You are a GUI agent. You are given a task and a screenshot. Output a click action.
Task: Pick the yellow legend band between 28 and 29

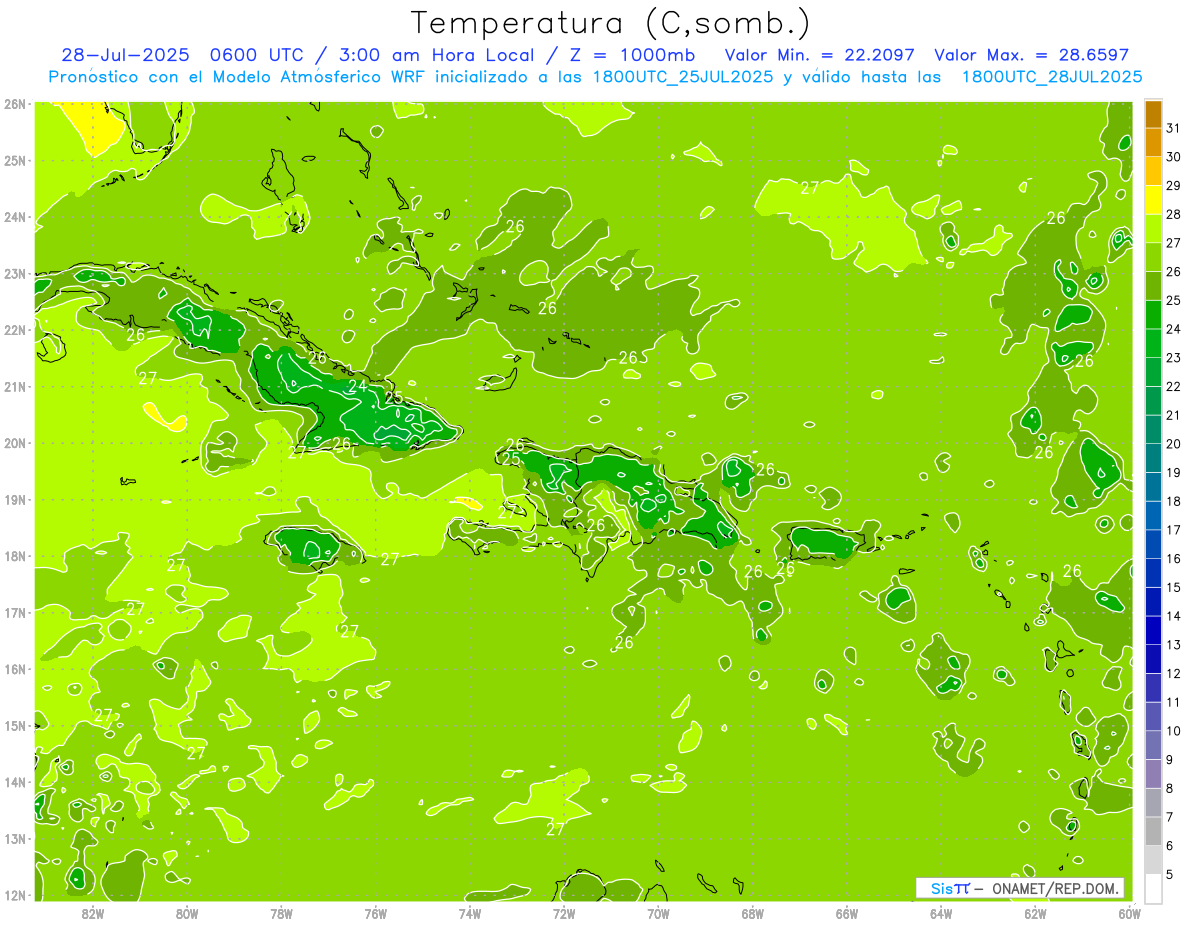pyautogui.click(x=1153, y=200)
